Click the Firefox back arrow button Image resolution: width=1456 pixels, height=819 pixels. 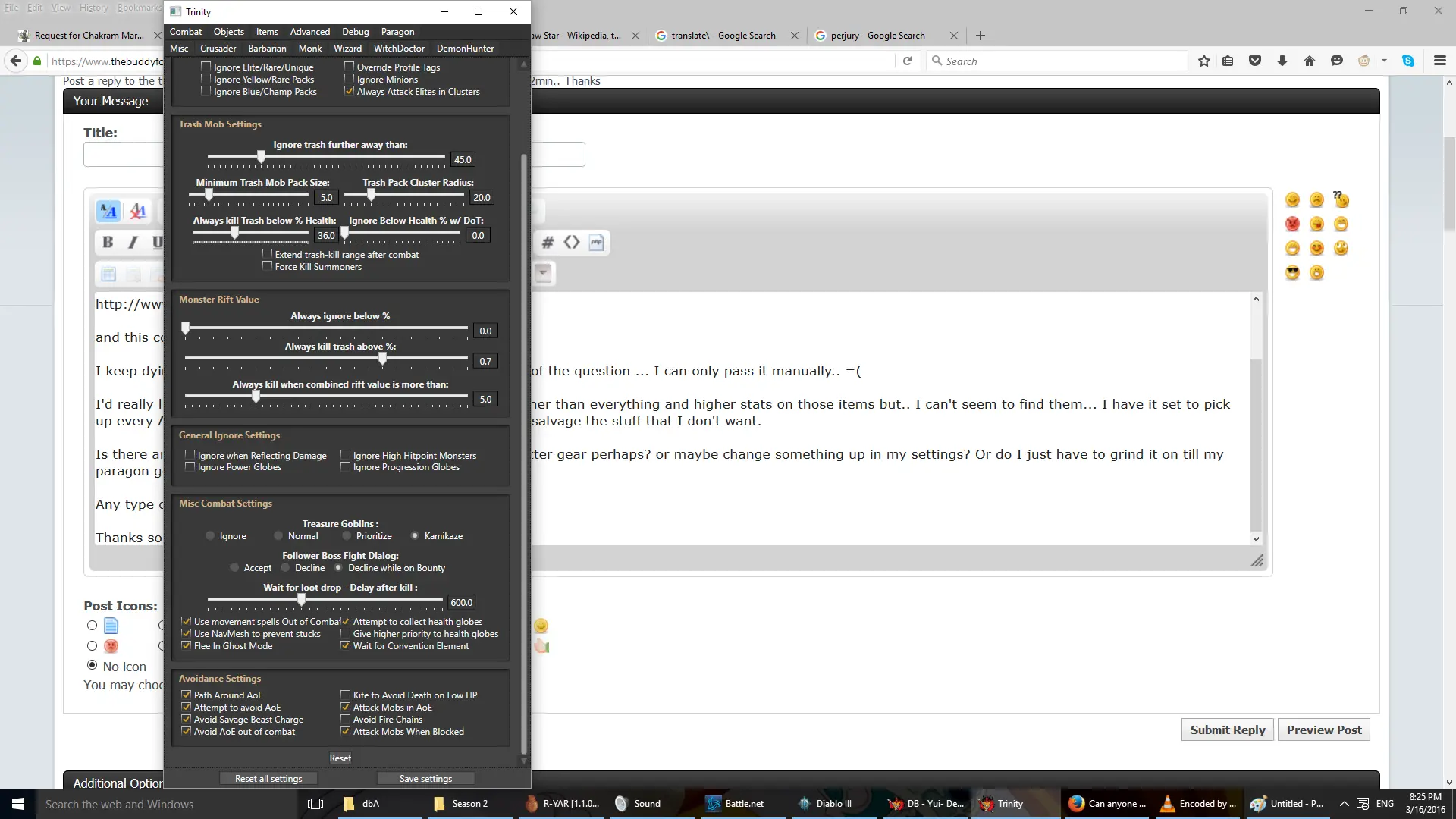(x=15, y=61)
